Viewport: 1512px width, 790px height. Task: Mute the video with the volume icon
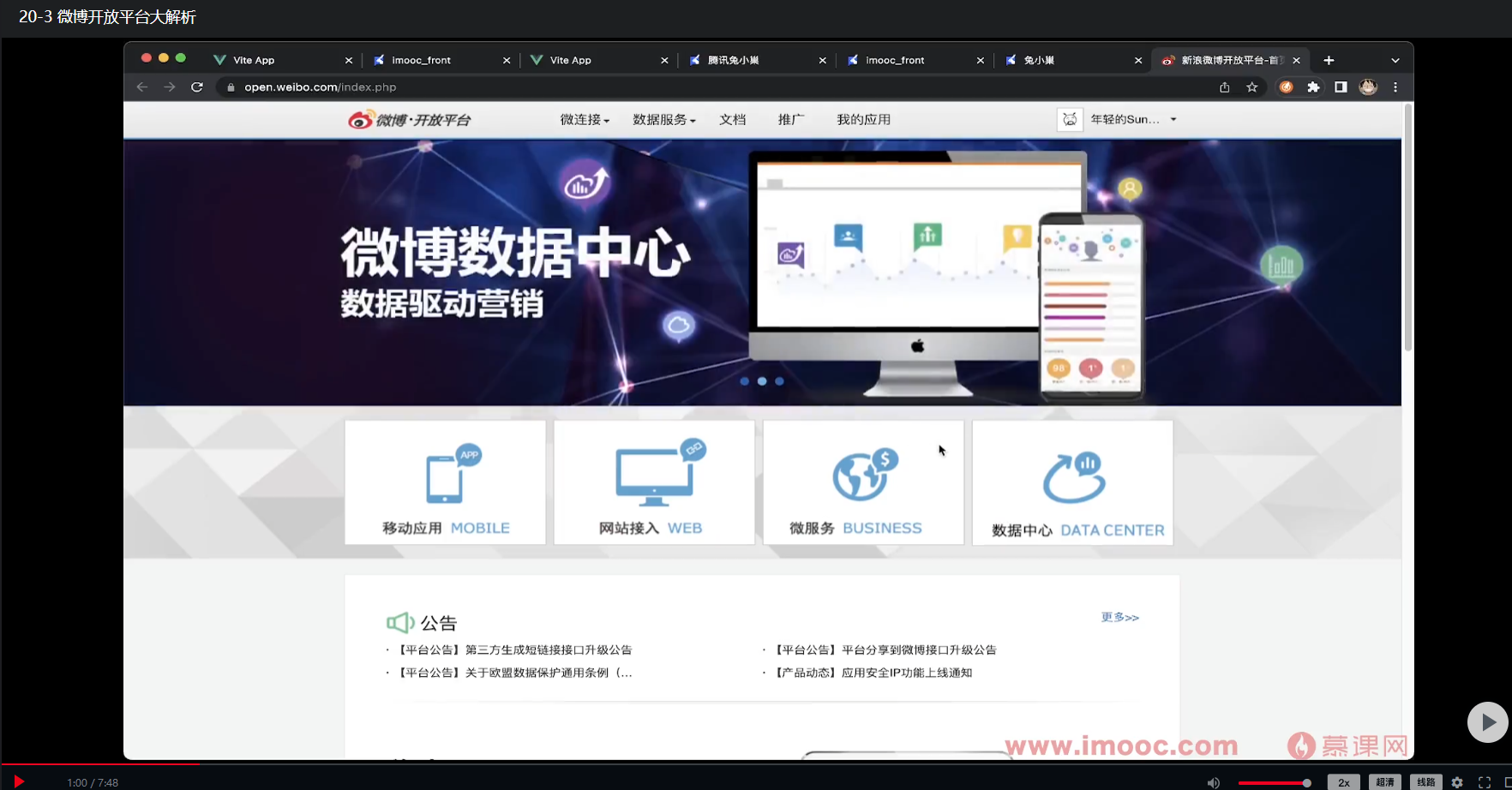pos(1214,781)
